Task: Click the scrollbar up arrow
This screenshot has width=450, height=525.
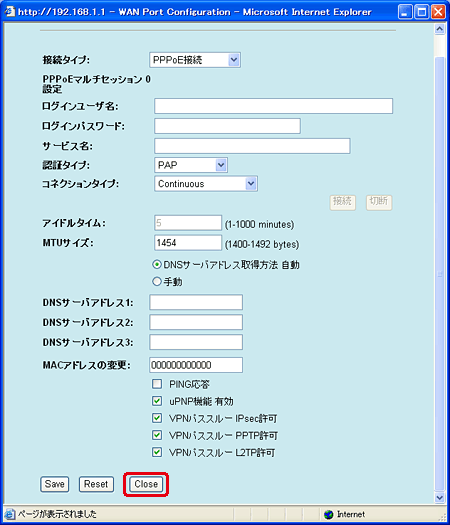Action: [x=439, y=29]
